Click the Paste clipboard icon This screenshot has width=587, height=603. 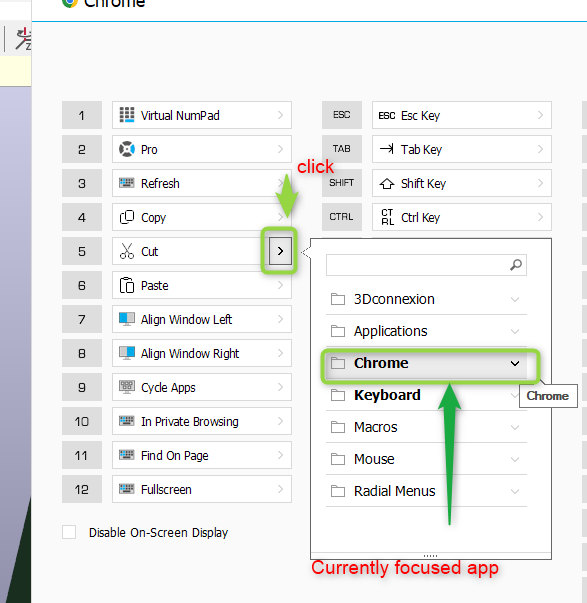click(127, 285)
